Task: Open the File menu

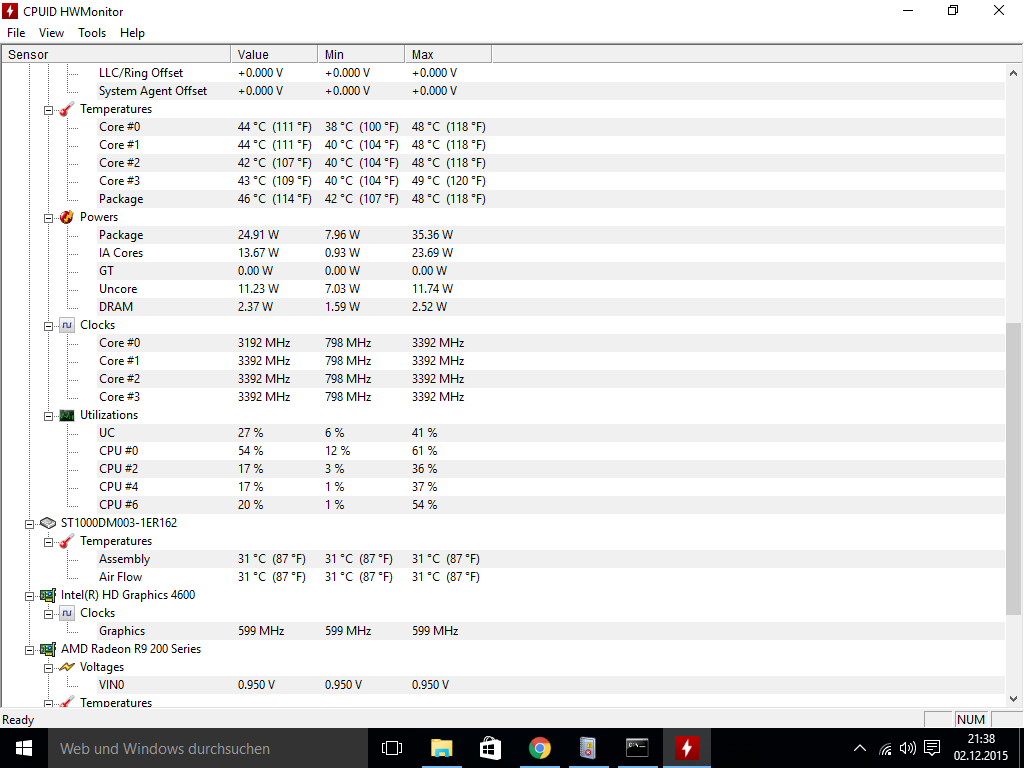Action: (x=16, y=33)
